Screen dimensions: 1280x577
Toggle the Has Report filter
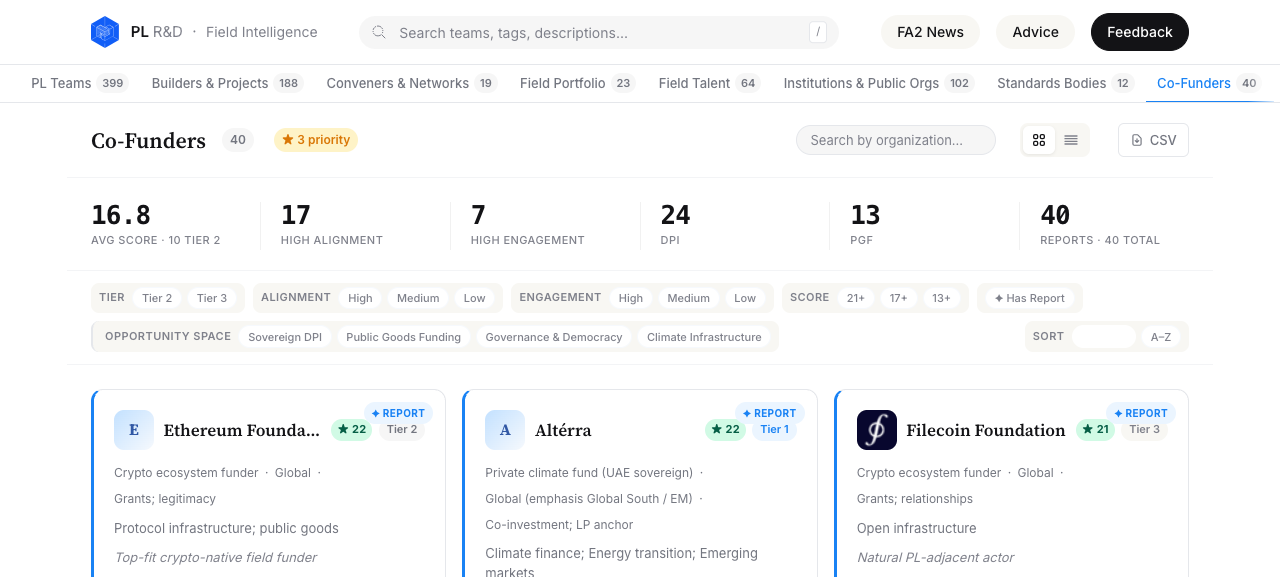1029,298
